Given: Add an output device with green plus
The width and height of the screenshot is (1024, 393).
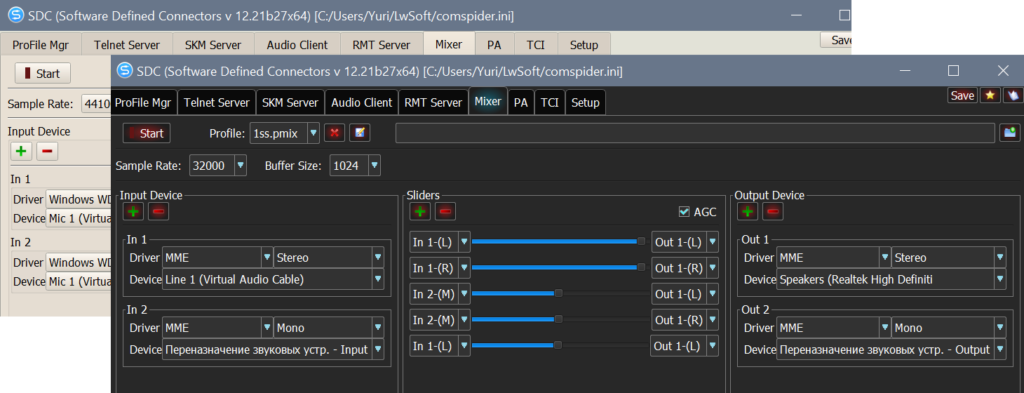Looking at the screenshot, I should (x=748, y=212).
